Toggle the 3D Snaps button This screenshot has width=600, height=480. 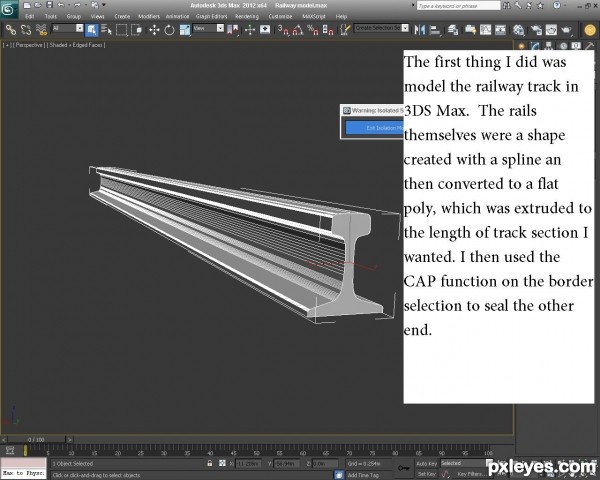[283, 30]
